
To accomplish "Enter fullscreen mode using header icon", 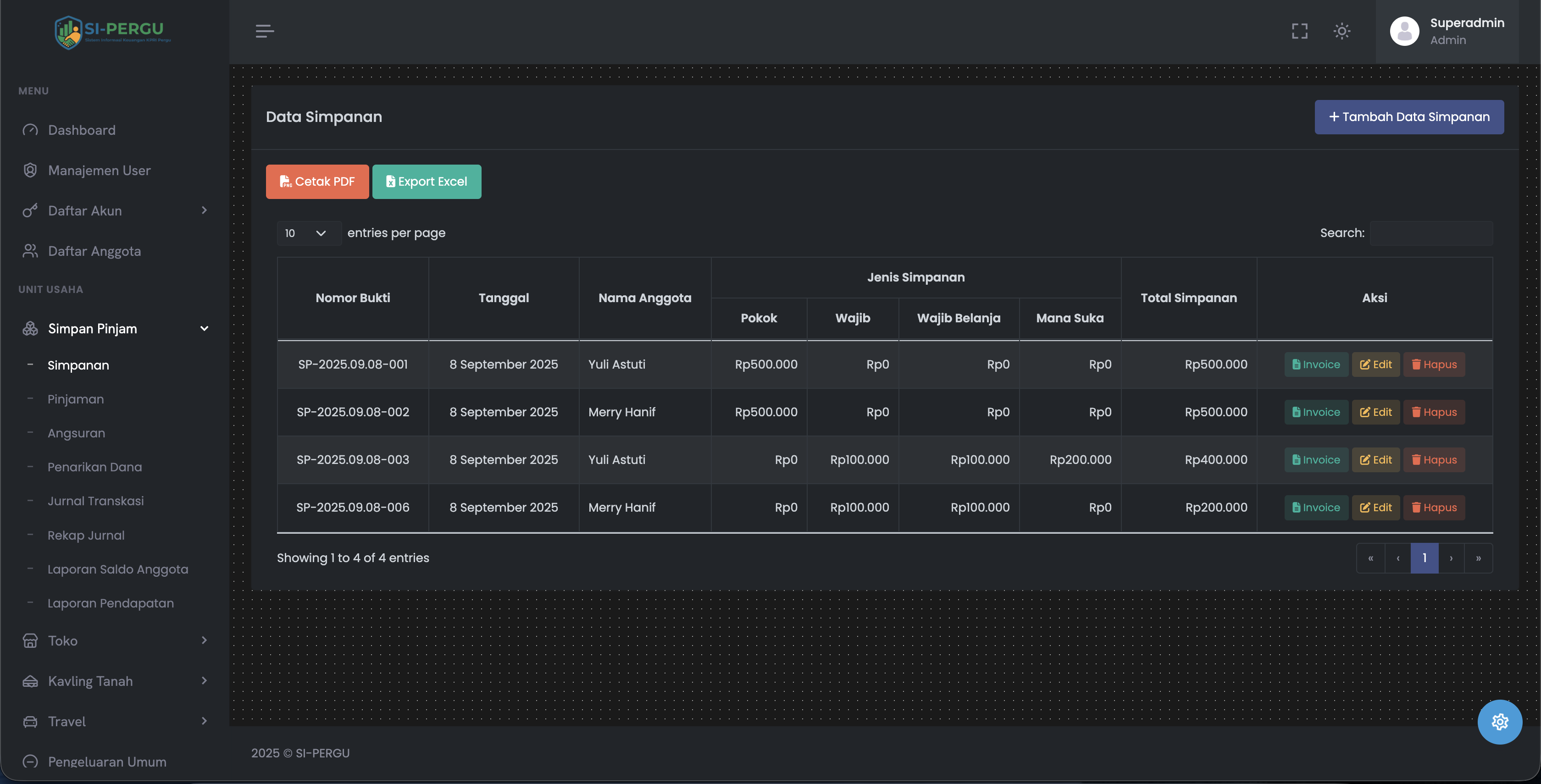I will click(1299, 31).
